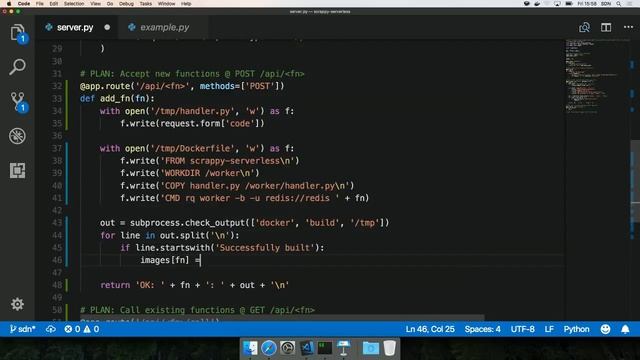Click the '# PLAN: Call existing functions' comment
Screen dimensions: 640x360
[x=197, y=310]
